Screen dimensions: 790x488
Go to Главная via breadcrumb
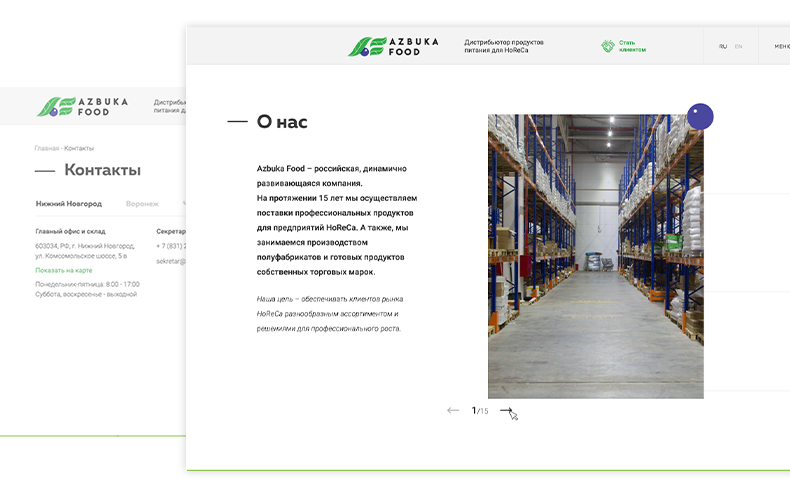click(46, 148)
